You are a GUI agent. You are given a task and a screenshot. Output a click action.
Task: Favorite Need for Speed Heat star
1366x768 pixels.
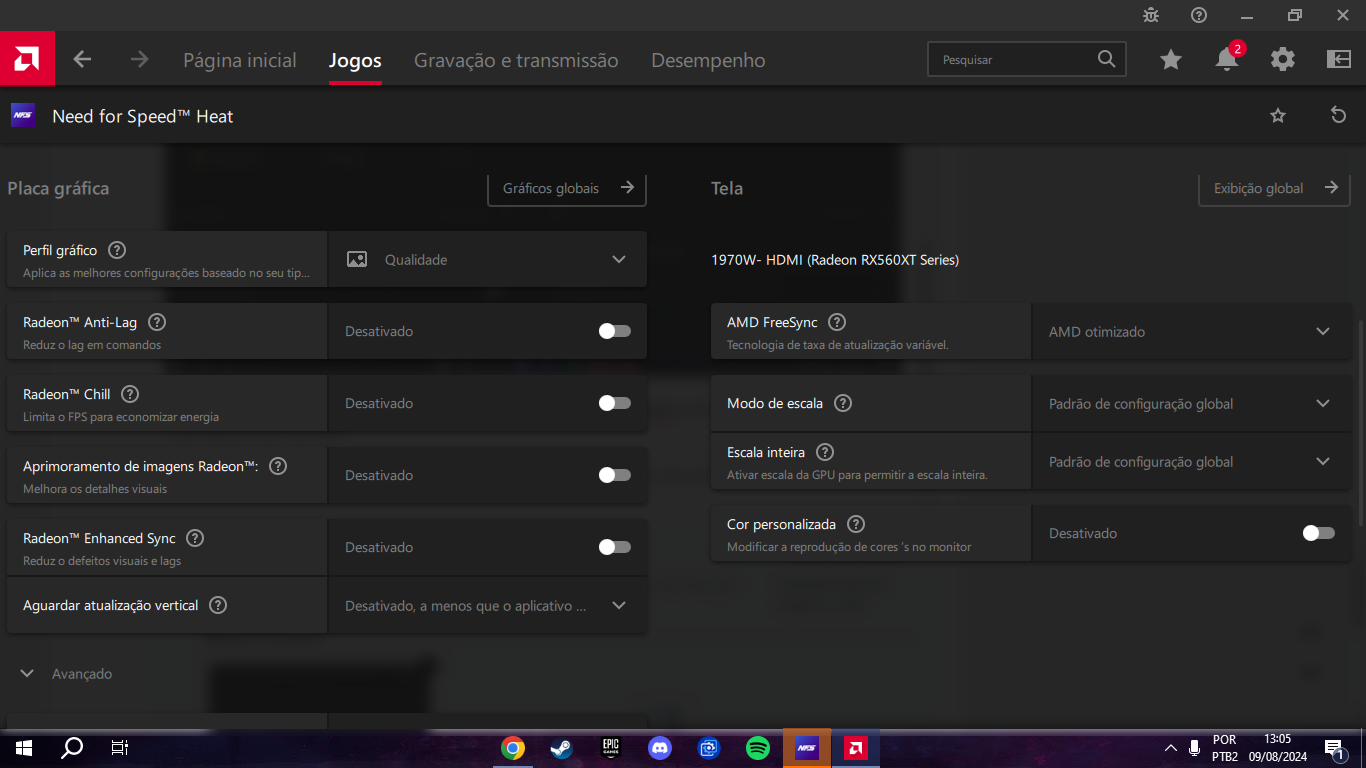pyautogui.click(x=1278, y=116)
